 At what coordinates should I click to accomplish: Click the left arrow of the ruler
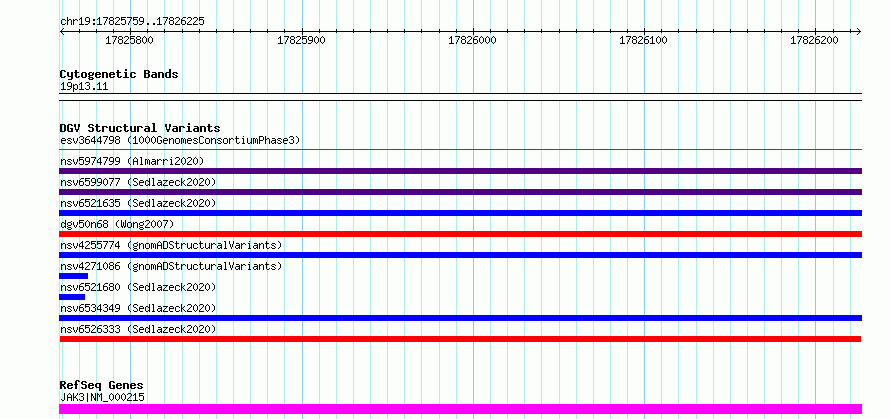coord(62,32)
